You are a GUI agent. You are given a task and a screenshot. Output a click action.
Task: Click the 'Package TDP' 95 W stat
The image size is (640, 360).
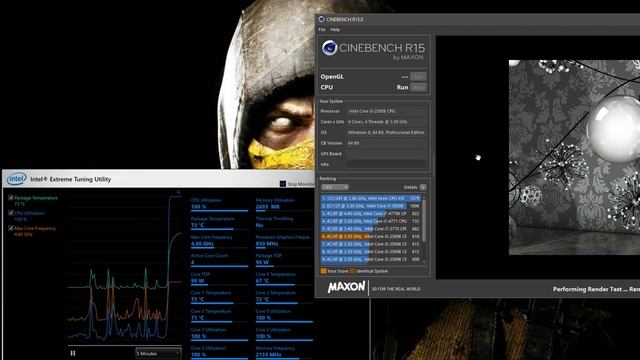[x=284, y=259]
